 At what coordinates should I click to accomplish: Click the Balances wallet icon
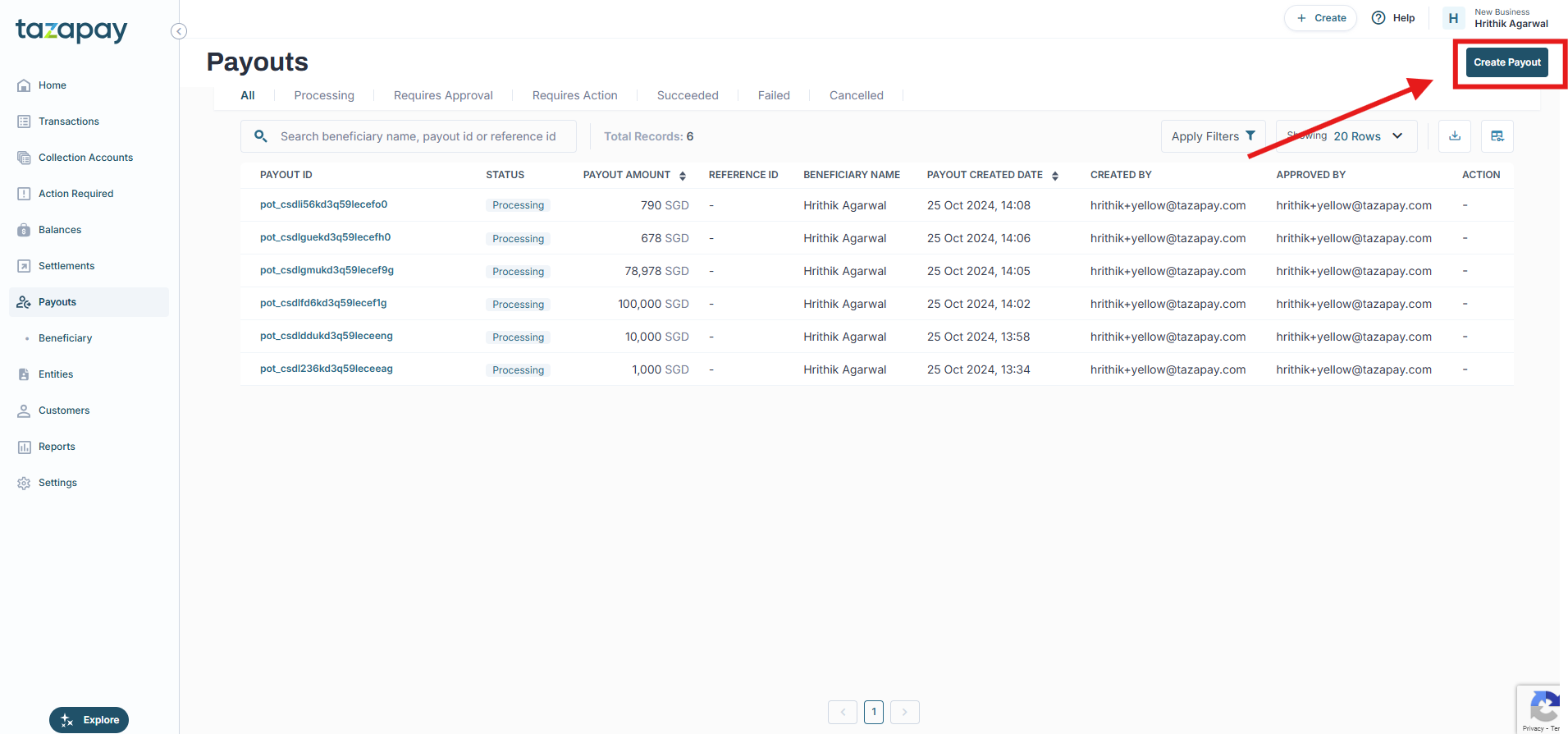(24, 230)
